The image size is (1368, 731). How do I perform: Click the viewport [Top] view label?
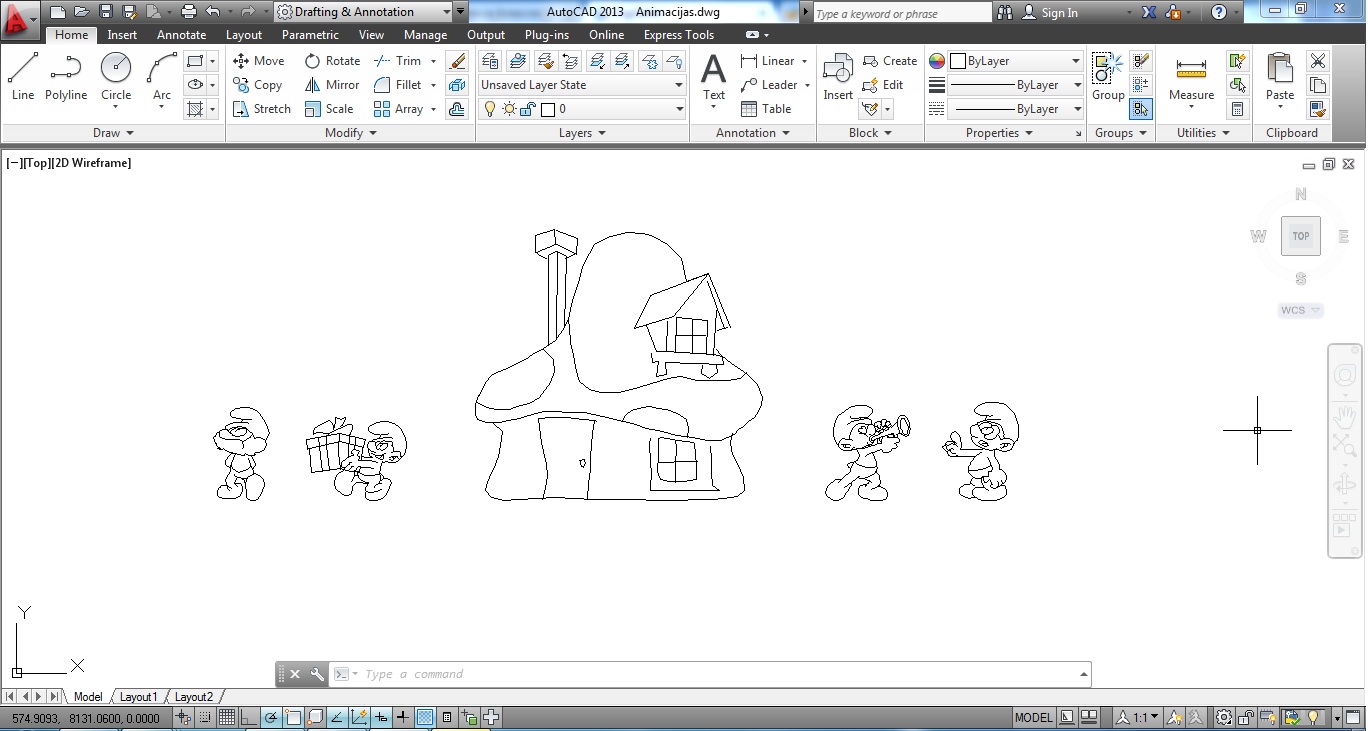pos(38,163)
